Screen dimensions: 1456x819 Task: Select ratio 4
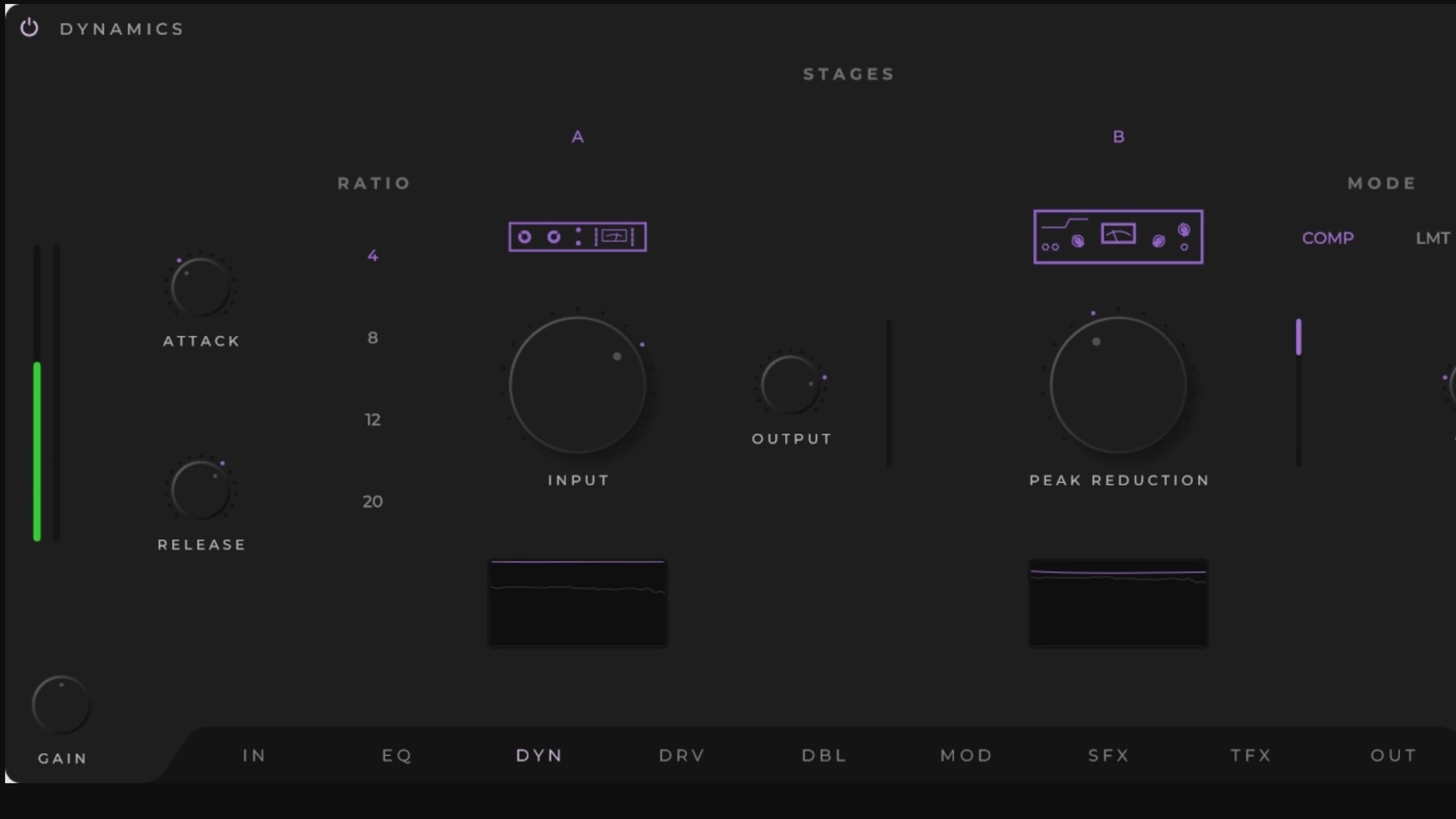[372, 256]
